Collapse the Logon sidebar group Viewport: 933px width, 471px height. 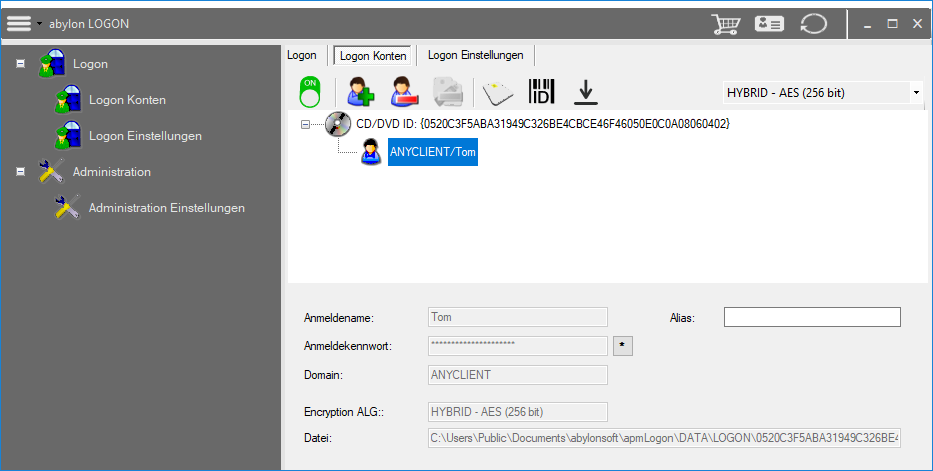pyautogui.click(x=20, y=64)
